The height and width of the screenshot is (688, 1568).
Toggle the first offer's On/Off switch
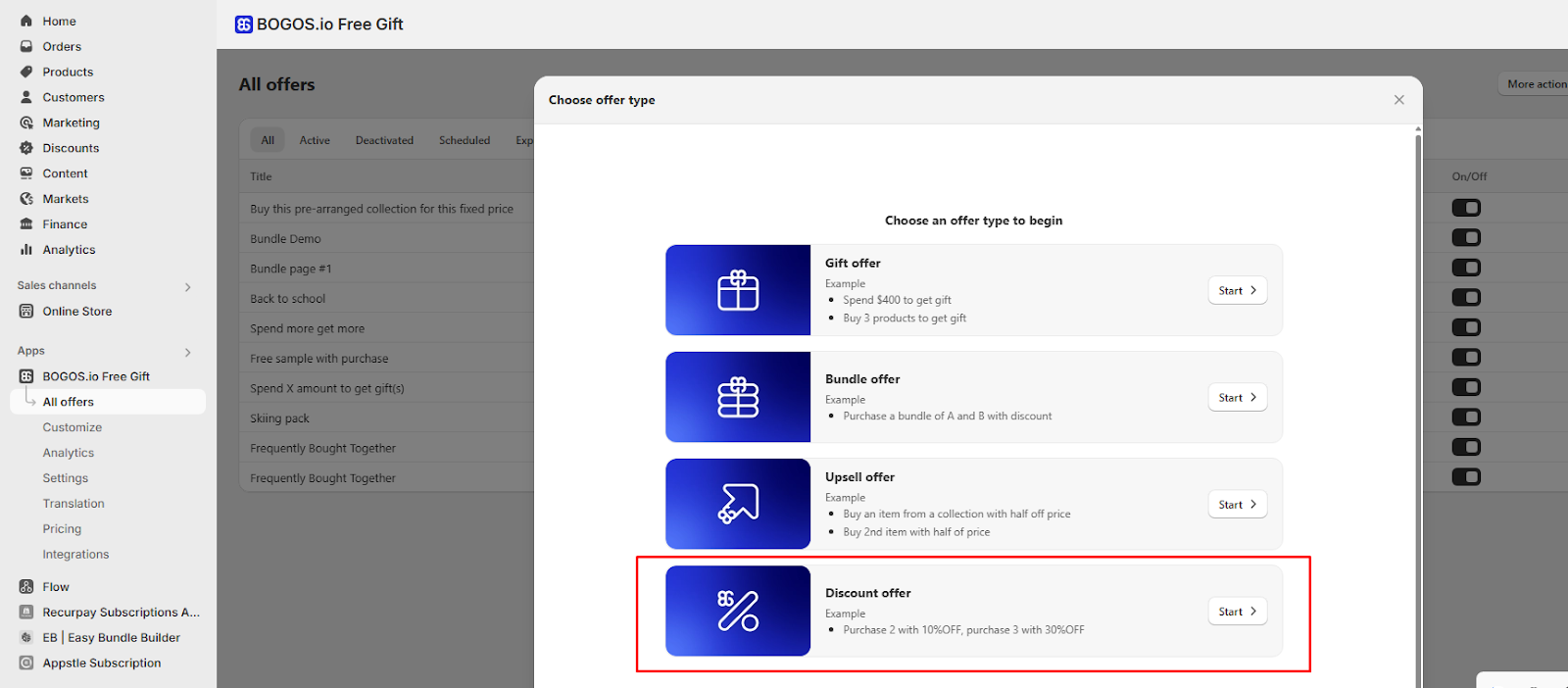(1466, 208)
